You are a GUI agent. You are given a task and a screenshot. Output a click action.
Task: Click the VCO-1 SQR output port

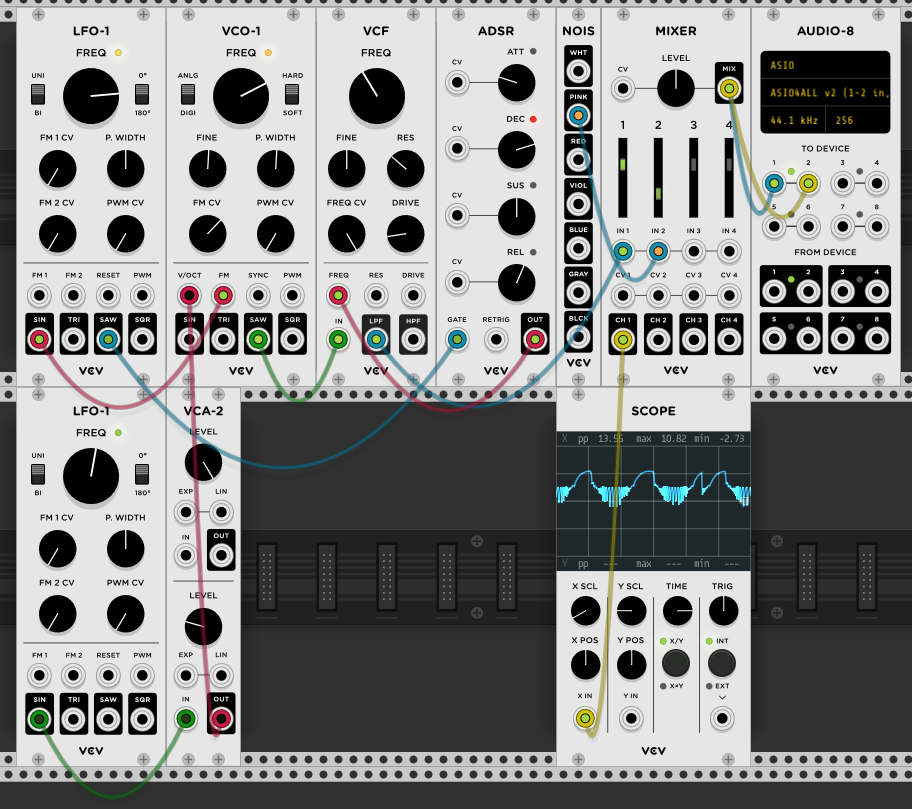[x=292, y=340]
